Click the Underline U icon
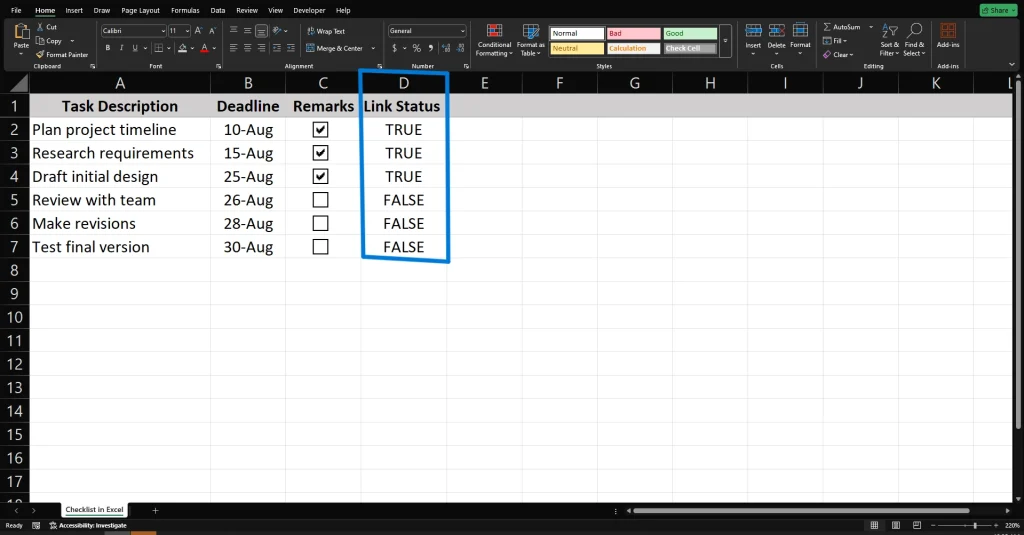Image resolution: width=1024 pixels, height=535 pixels. click(x=135, y=48)
